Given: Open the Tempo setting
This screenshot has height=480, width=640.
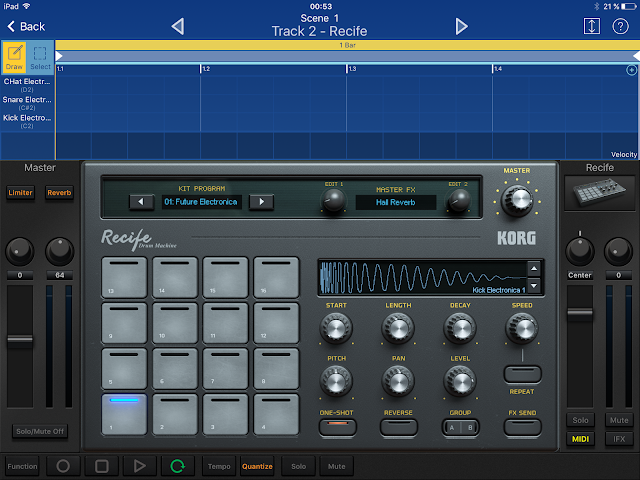Looking at the screenshot, I should point(219,466).
